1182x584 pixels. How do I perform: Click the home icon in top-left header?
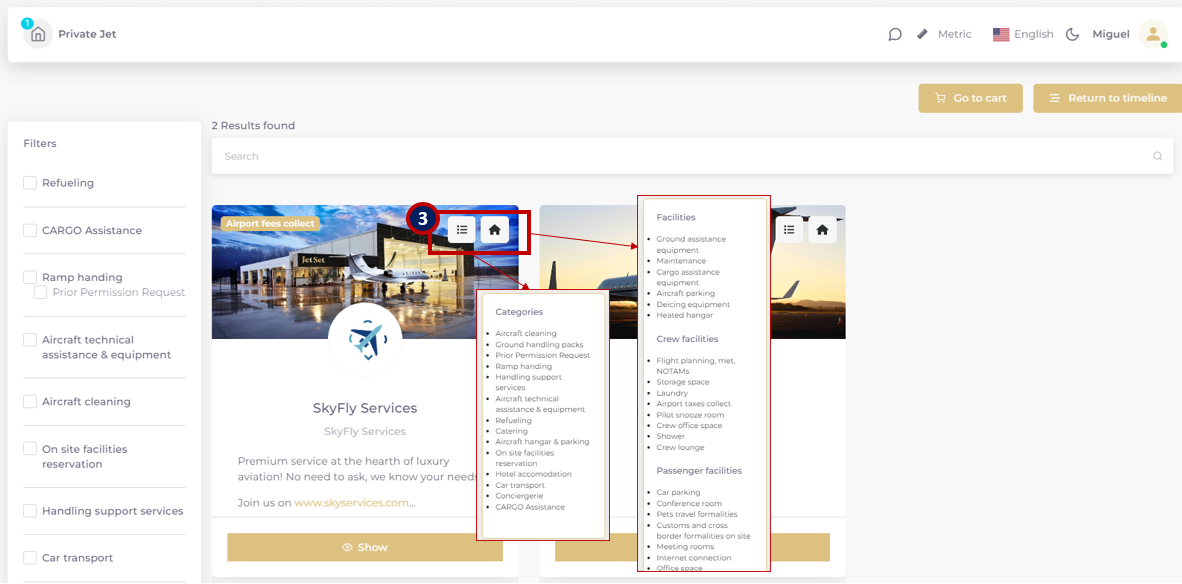coord(38,34)
